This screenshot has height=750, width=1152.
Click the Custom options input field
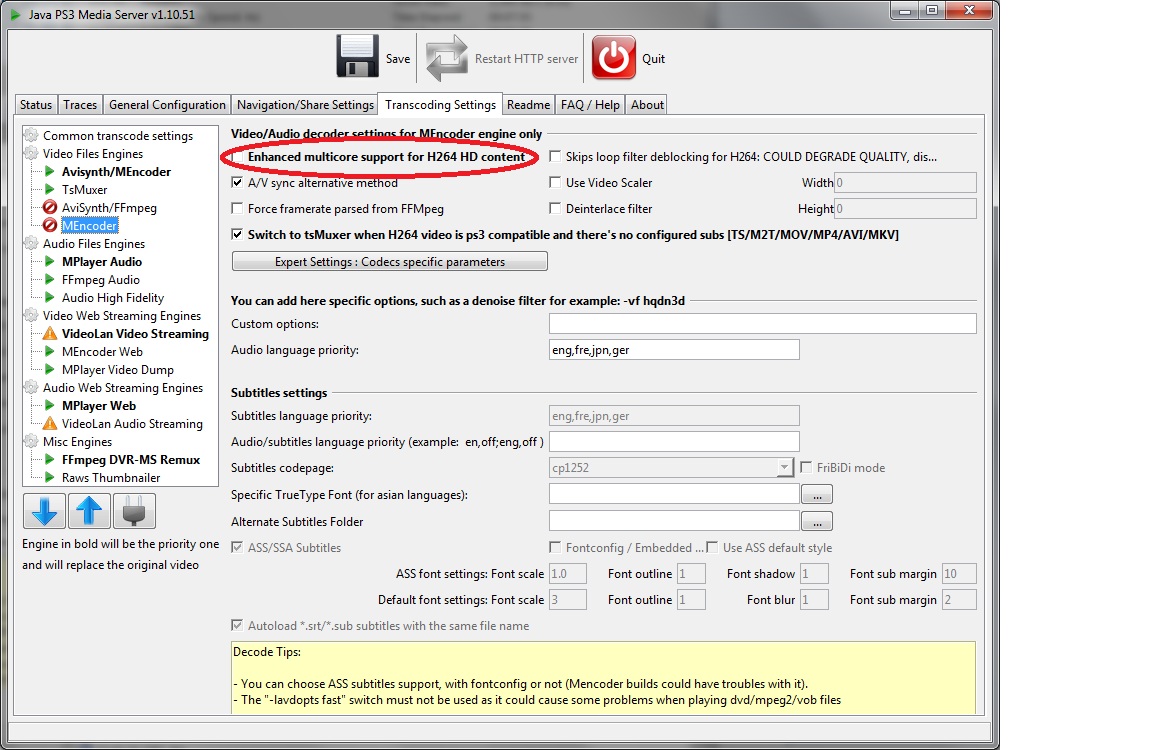pyautogui.click(x=763, y=323)
